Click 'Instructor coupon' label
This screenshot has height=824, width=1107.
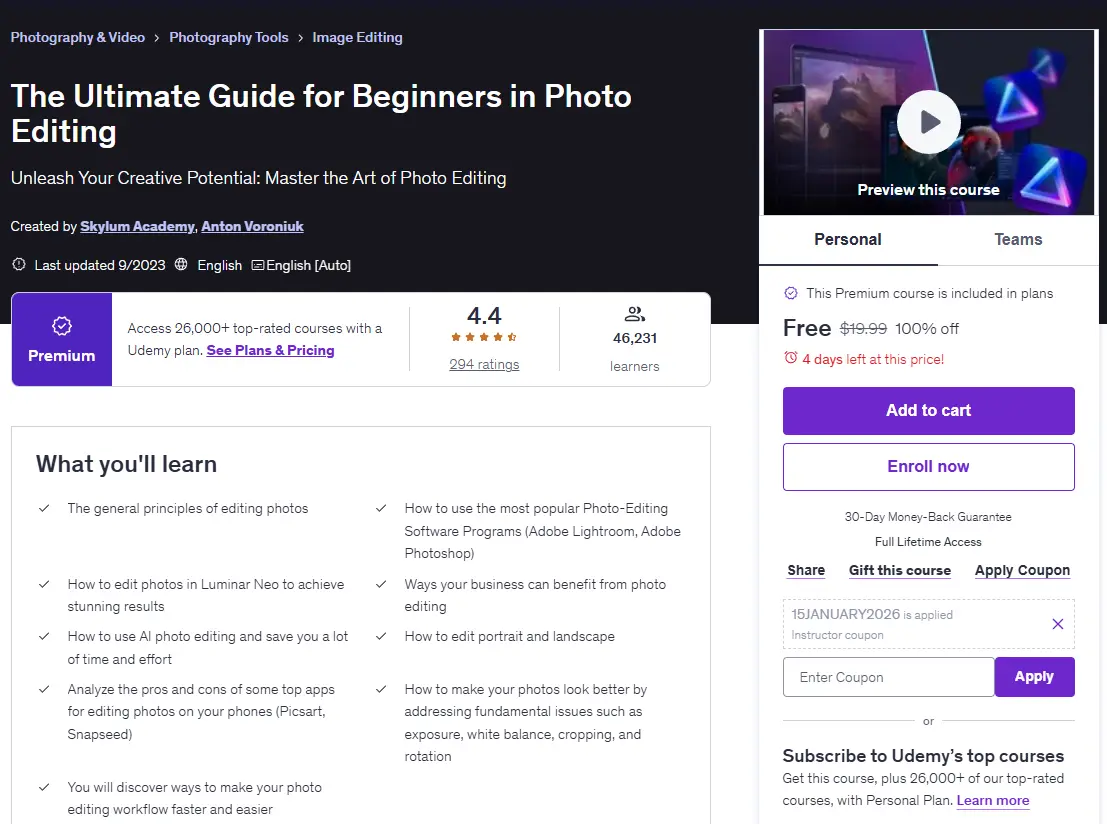click(837, 635)
